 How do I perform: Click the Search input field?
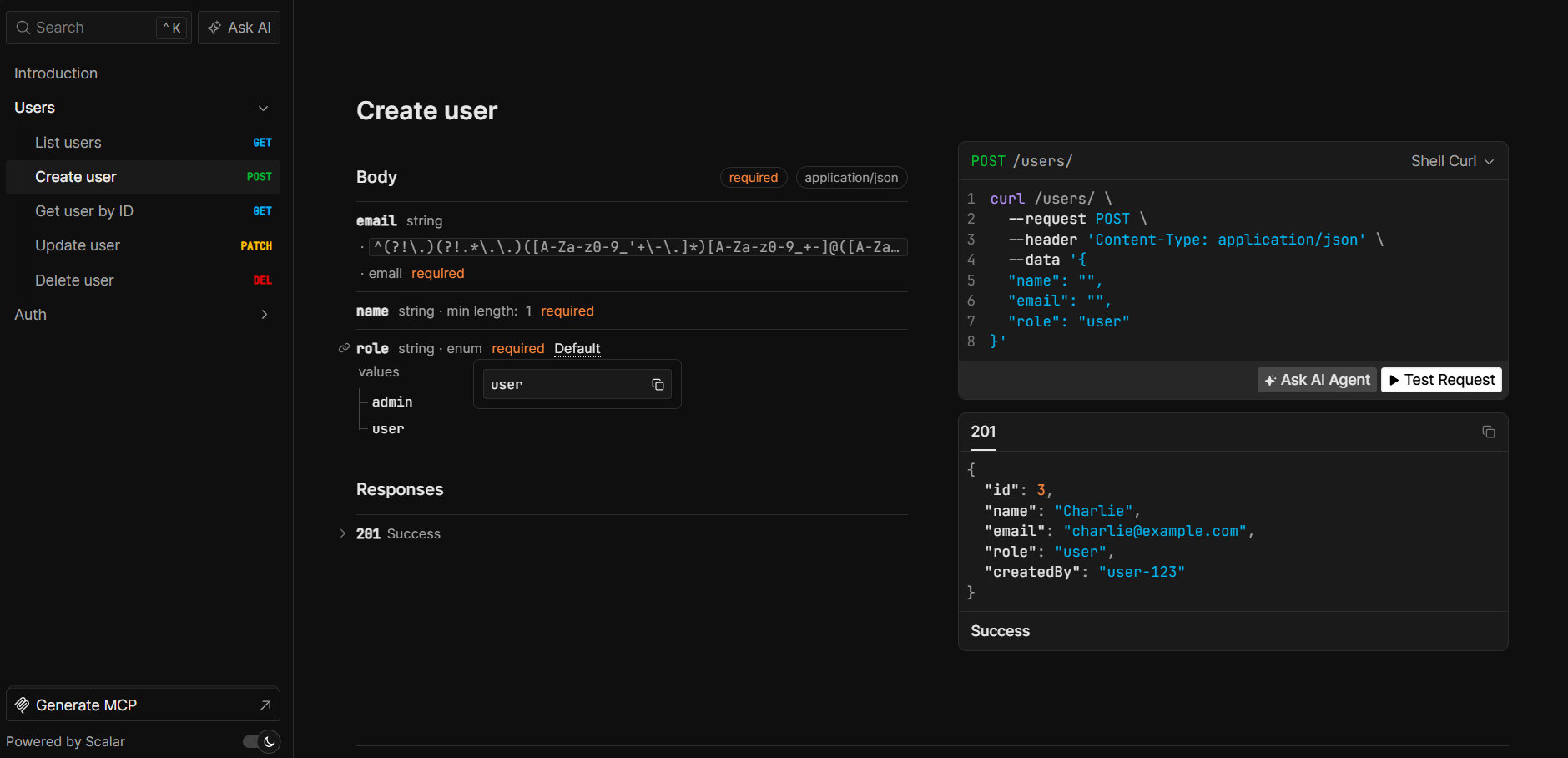point(98,28)
